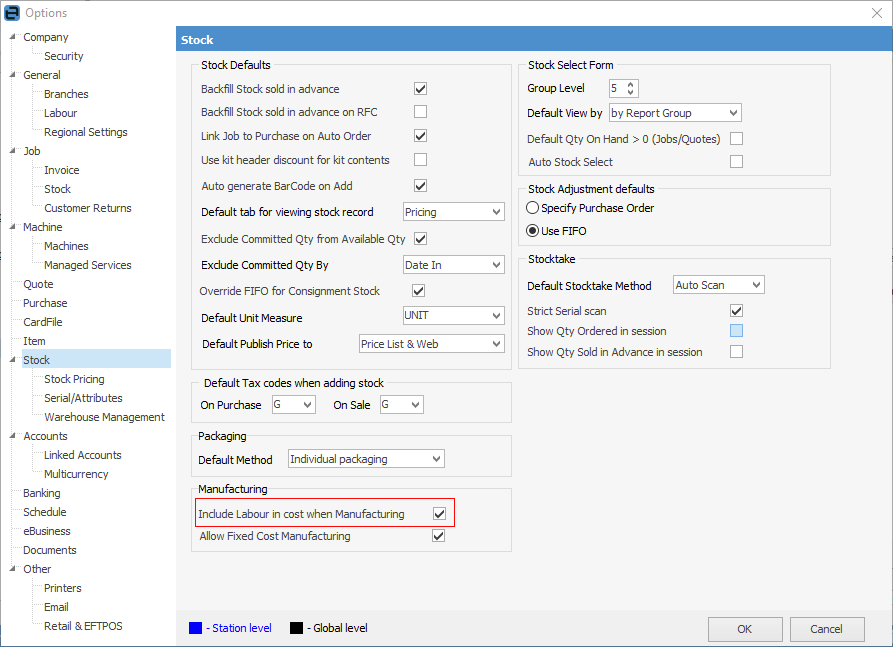Click the Options window app icon
This screenshot has height=647, width=893.
[x=13, y=13]
